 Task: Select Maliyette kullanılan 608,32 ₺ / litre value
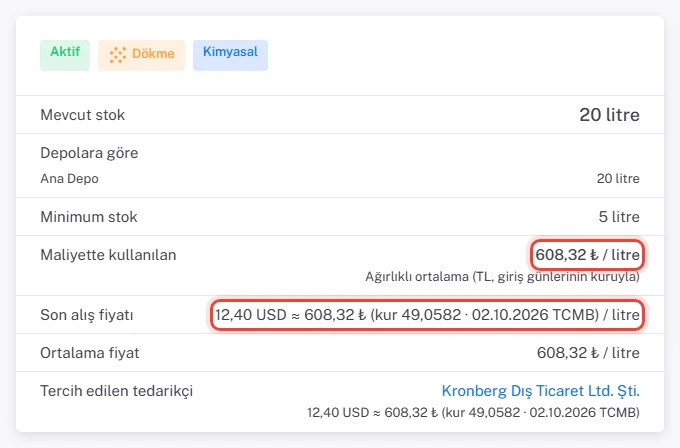point(587,255)
